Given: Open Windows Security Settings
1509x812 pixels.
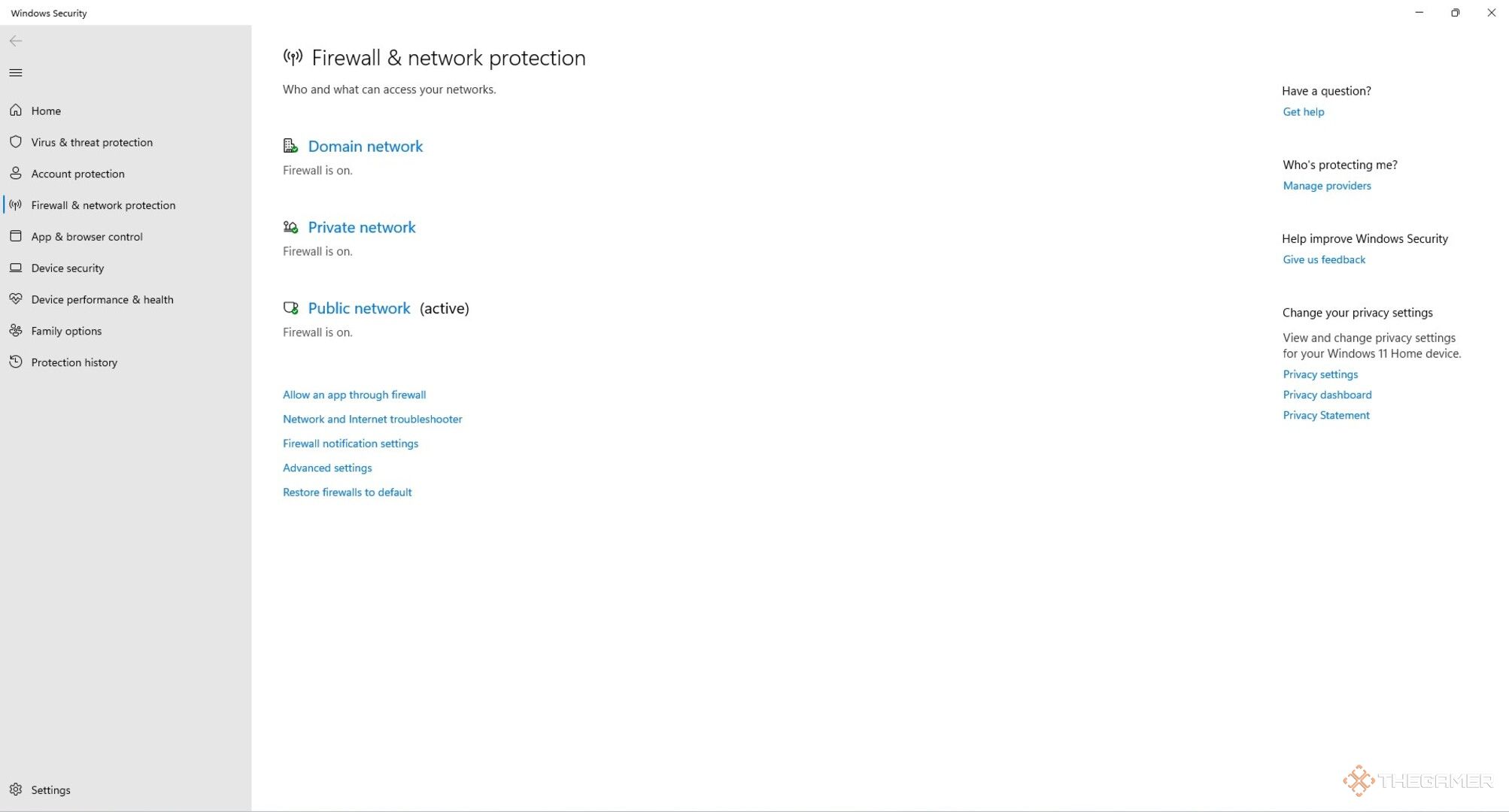Looking at the screenshot, I should [50, 789].
